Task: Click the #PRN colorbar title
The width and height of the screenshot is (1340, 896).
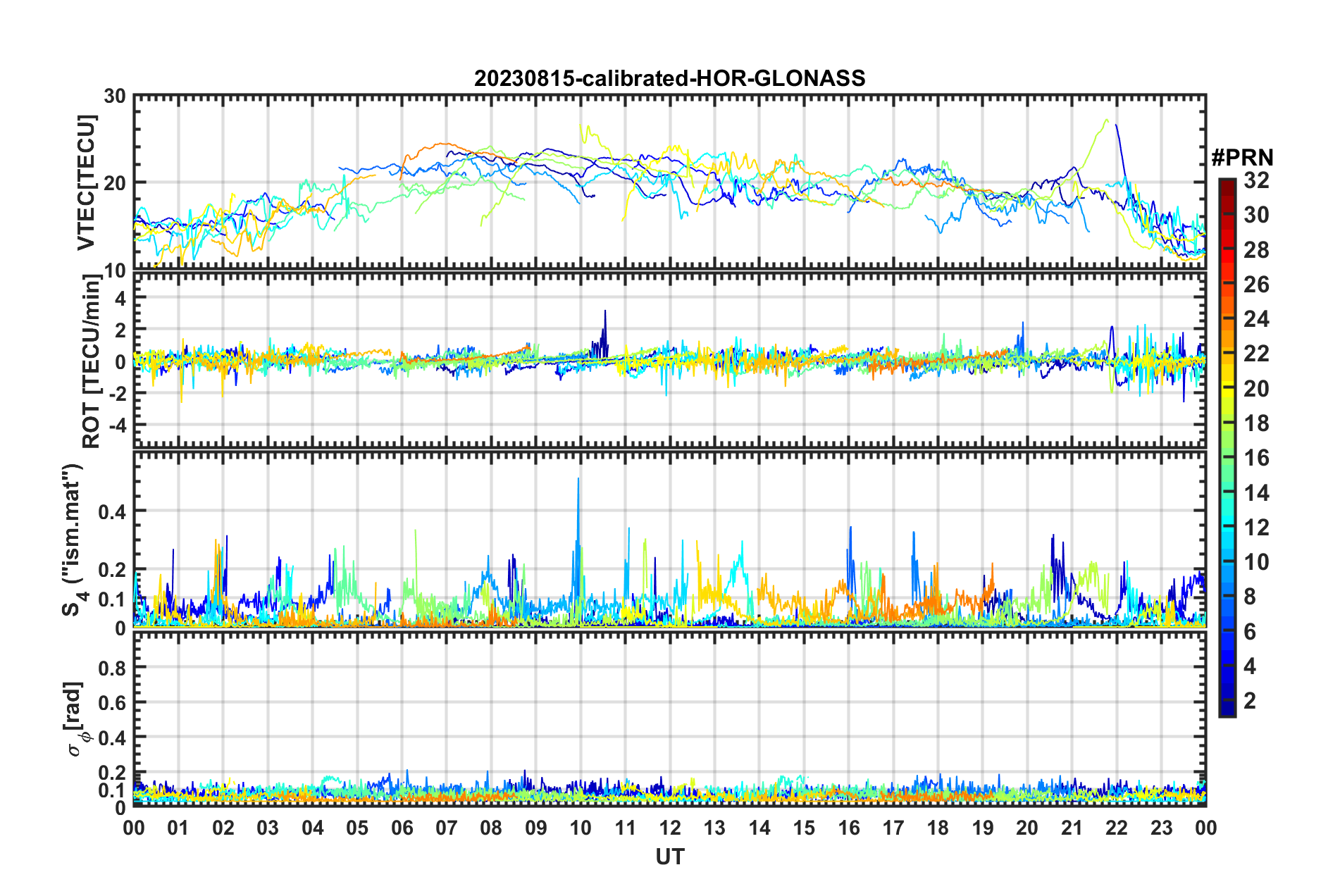Action: pyautogui.click(x=1241, y=157)
